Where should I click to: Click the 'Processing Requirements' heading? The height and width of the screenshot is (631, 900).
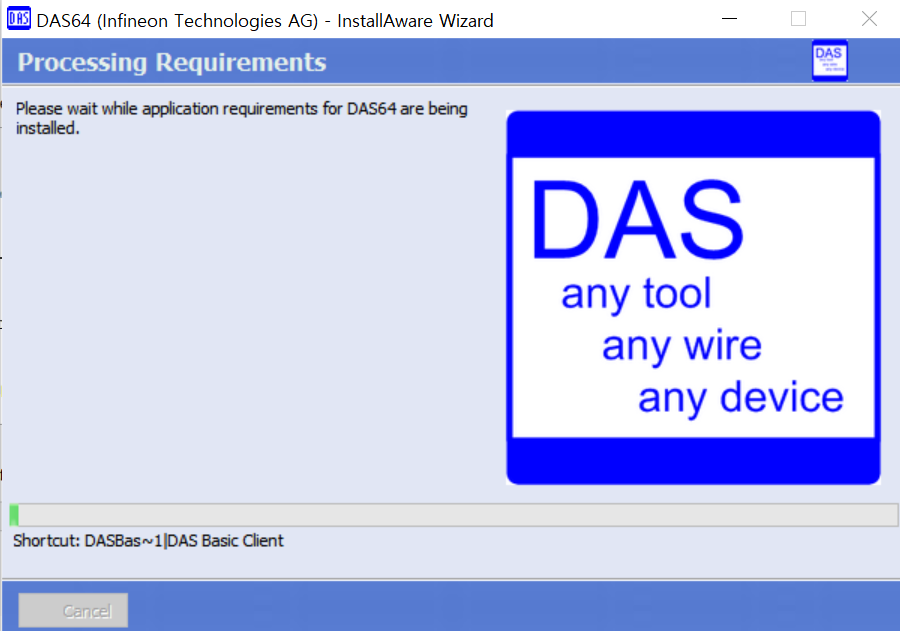click(172, 62)
